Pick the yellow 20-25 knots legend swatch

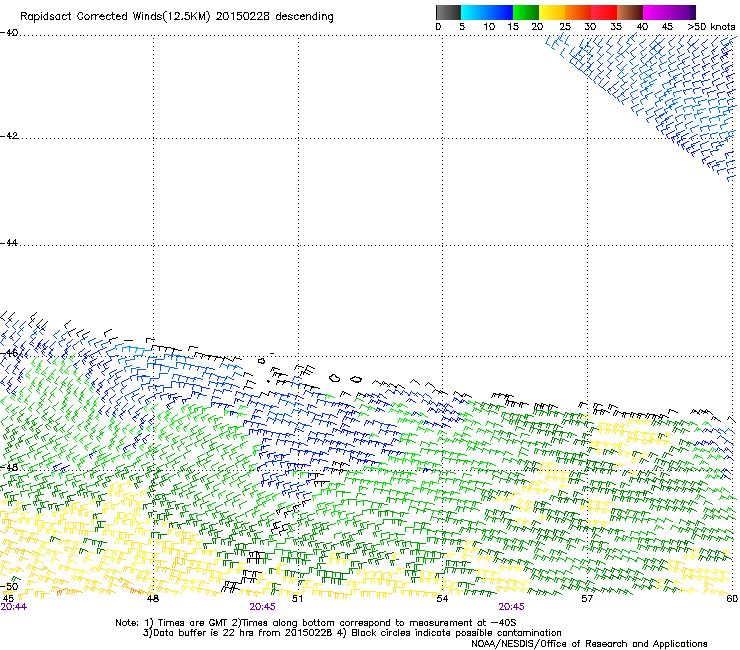[552, 12]
